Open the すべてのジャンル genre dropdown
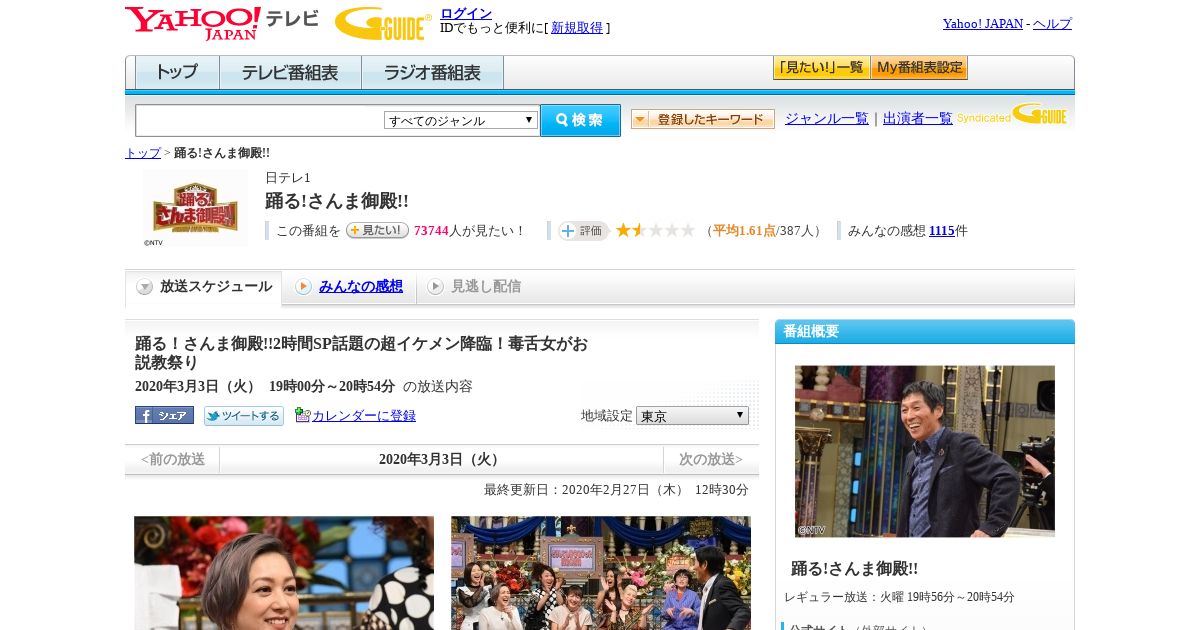 pos(461,120)
